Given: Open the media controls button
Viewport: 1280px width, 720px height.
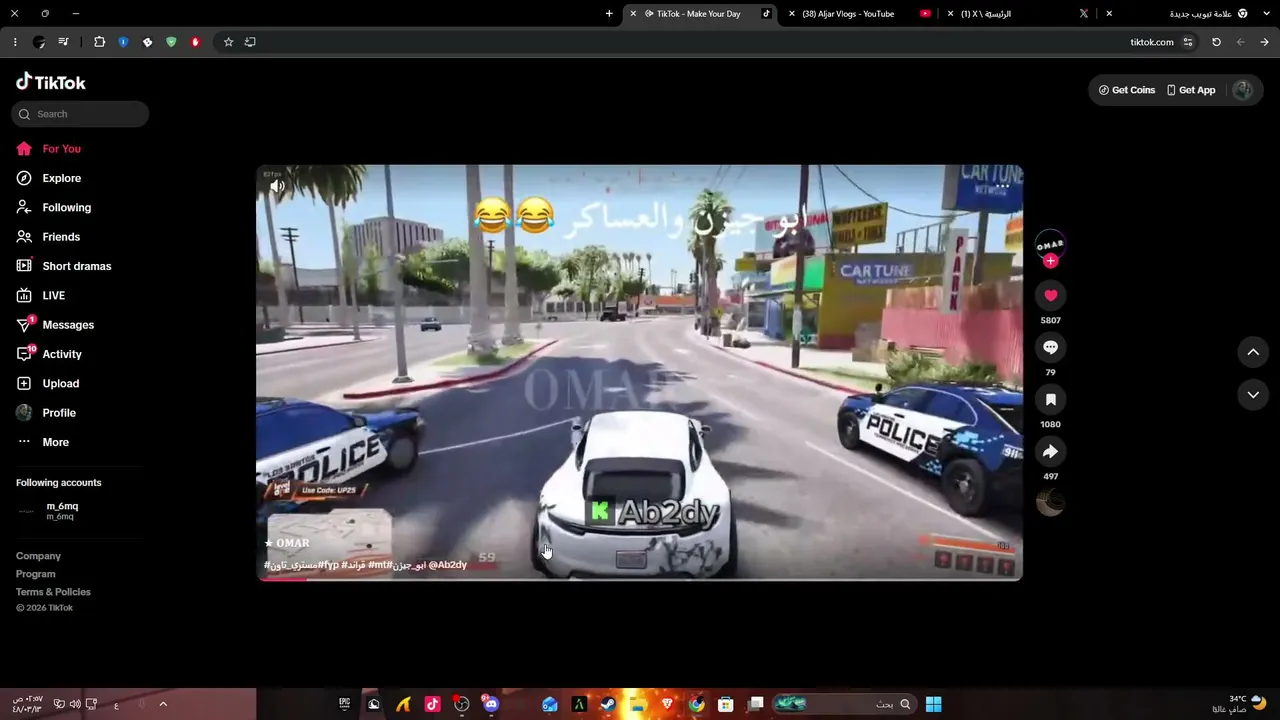Looking at the screenshot, I should (x=63, y=42).
